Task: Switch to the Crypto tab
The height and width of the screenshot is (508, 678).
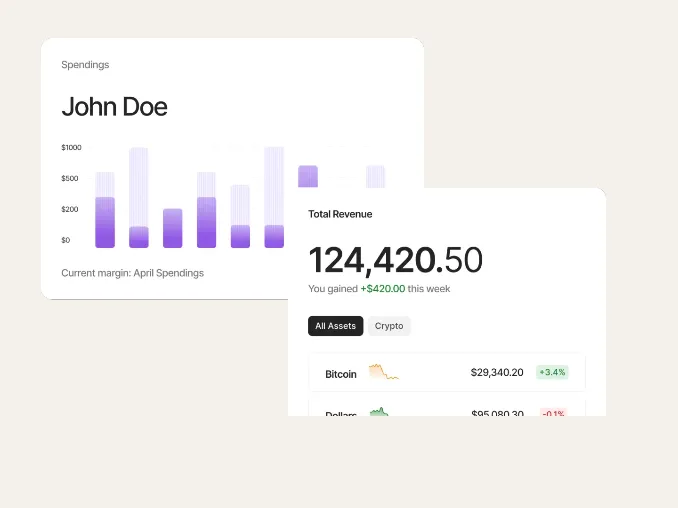Action: [389, 326]
